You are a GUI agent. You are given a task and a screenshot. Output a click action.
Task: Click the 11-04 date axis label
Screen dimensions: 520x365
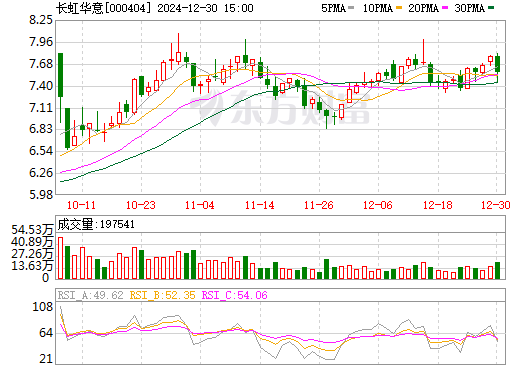click(x=200, y=205)
